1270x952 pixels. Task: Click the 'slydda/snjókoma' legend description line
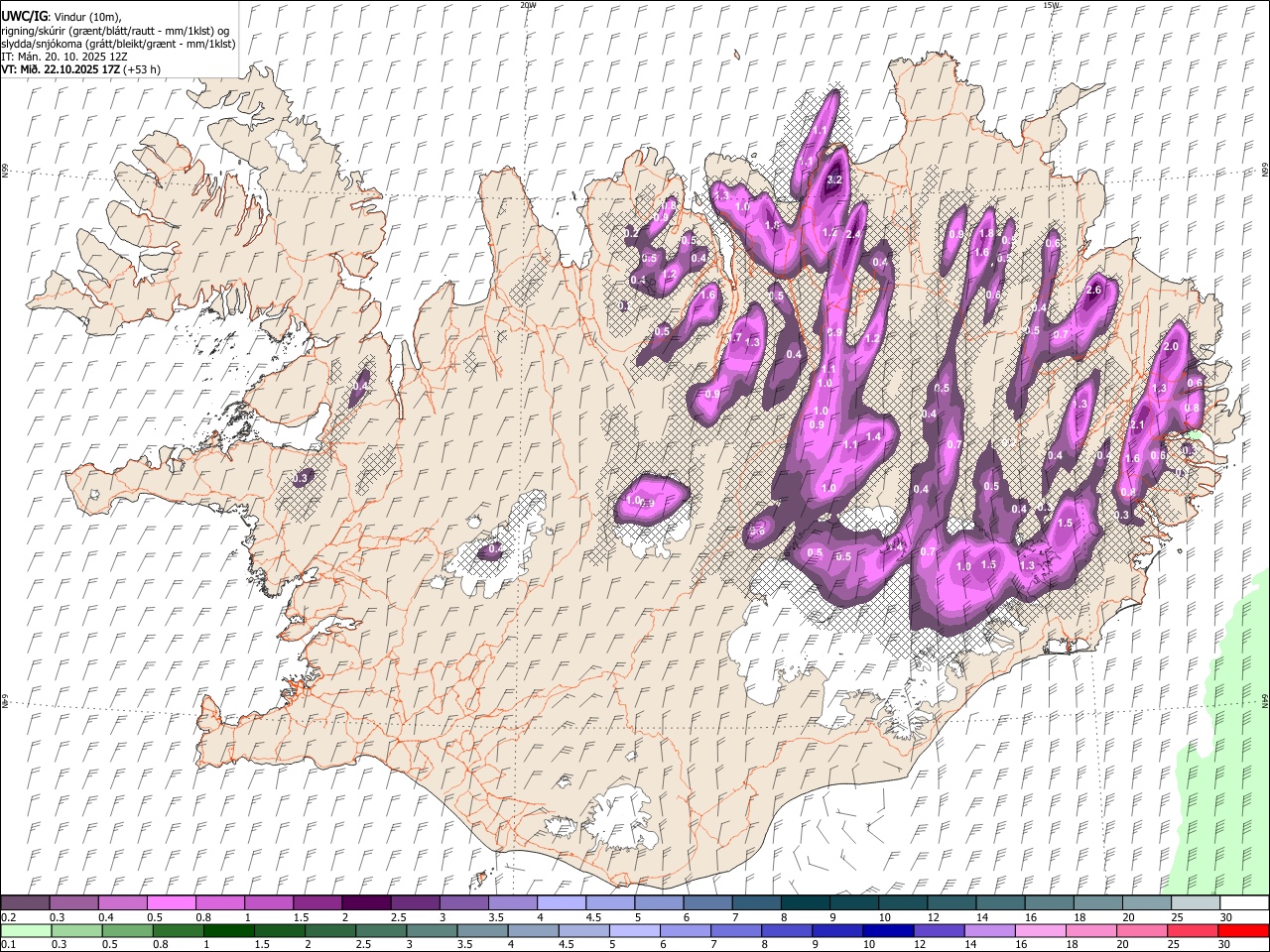click(118, 44)
